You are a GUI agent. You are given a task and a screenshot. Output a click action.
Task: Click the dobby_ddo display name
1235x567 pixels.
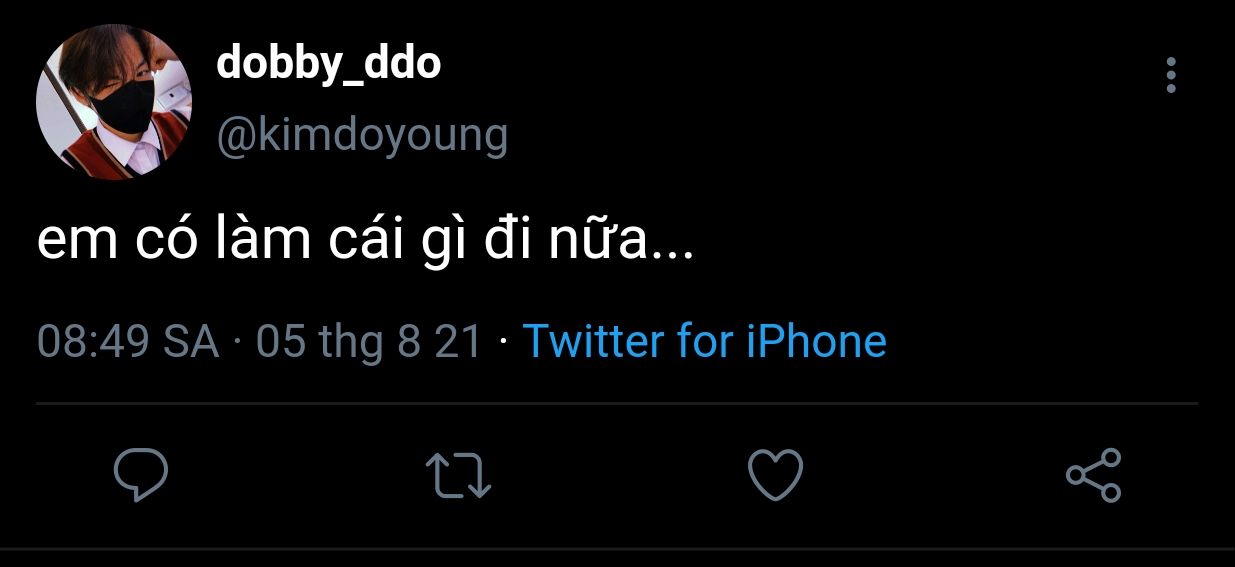click(x=328, y=65)
